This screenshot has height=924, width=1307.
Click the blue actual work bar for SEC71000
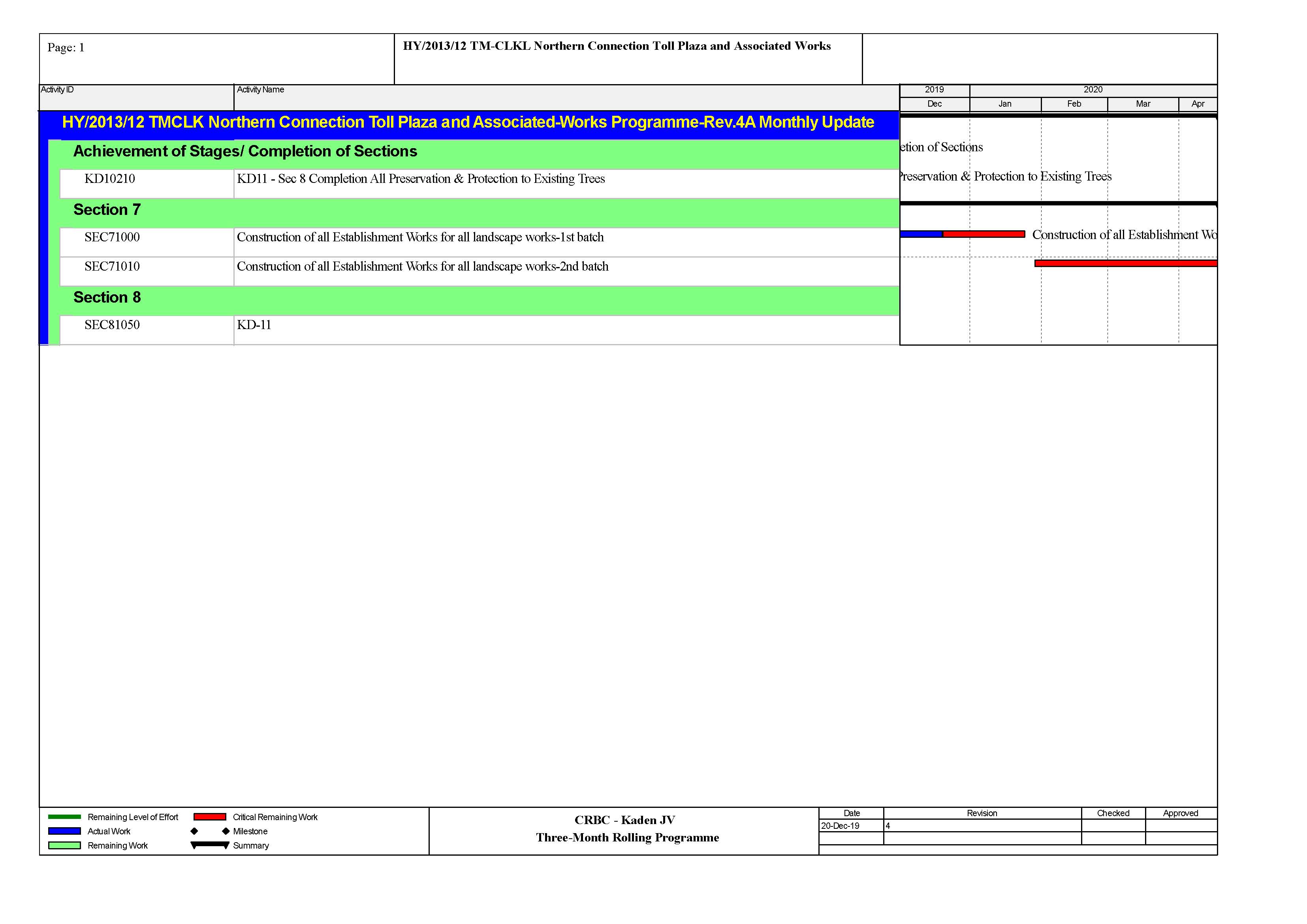921,234
